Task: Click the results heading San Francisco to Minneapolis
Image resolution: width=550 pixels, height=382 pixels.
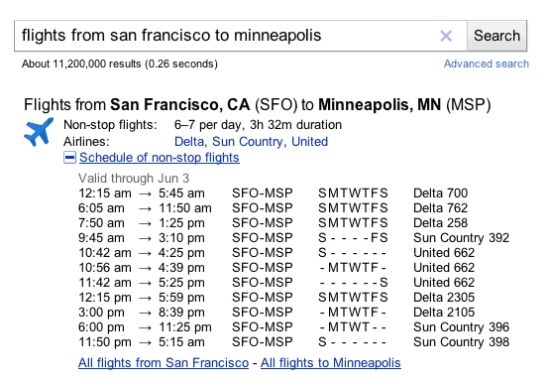Action: pos(257,105)
